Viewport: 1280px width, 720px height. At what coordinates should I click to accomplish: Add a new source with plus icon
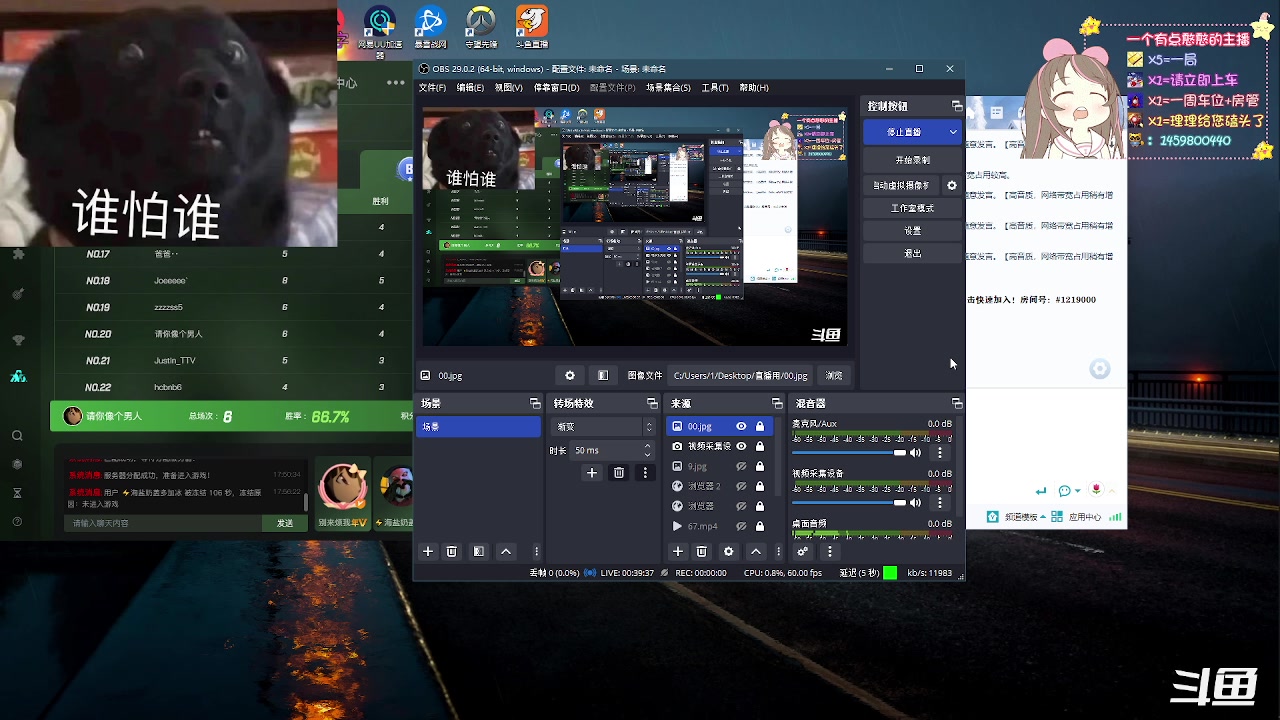[678, 552]
